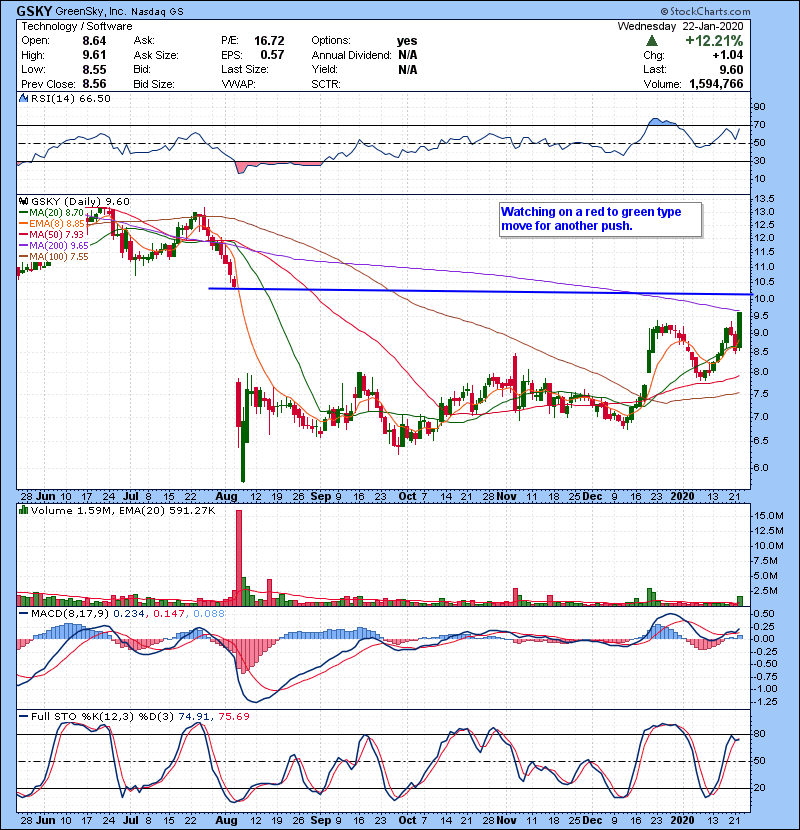Click the Annual Dividend label
This screenshot has width=800, height=830.
coord(352,55)
